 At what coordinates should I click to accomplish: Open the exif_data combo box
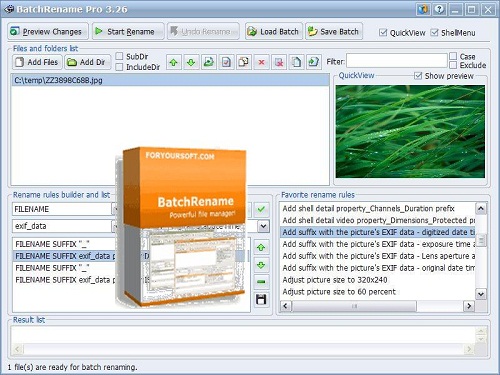pos(65,226)
